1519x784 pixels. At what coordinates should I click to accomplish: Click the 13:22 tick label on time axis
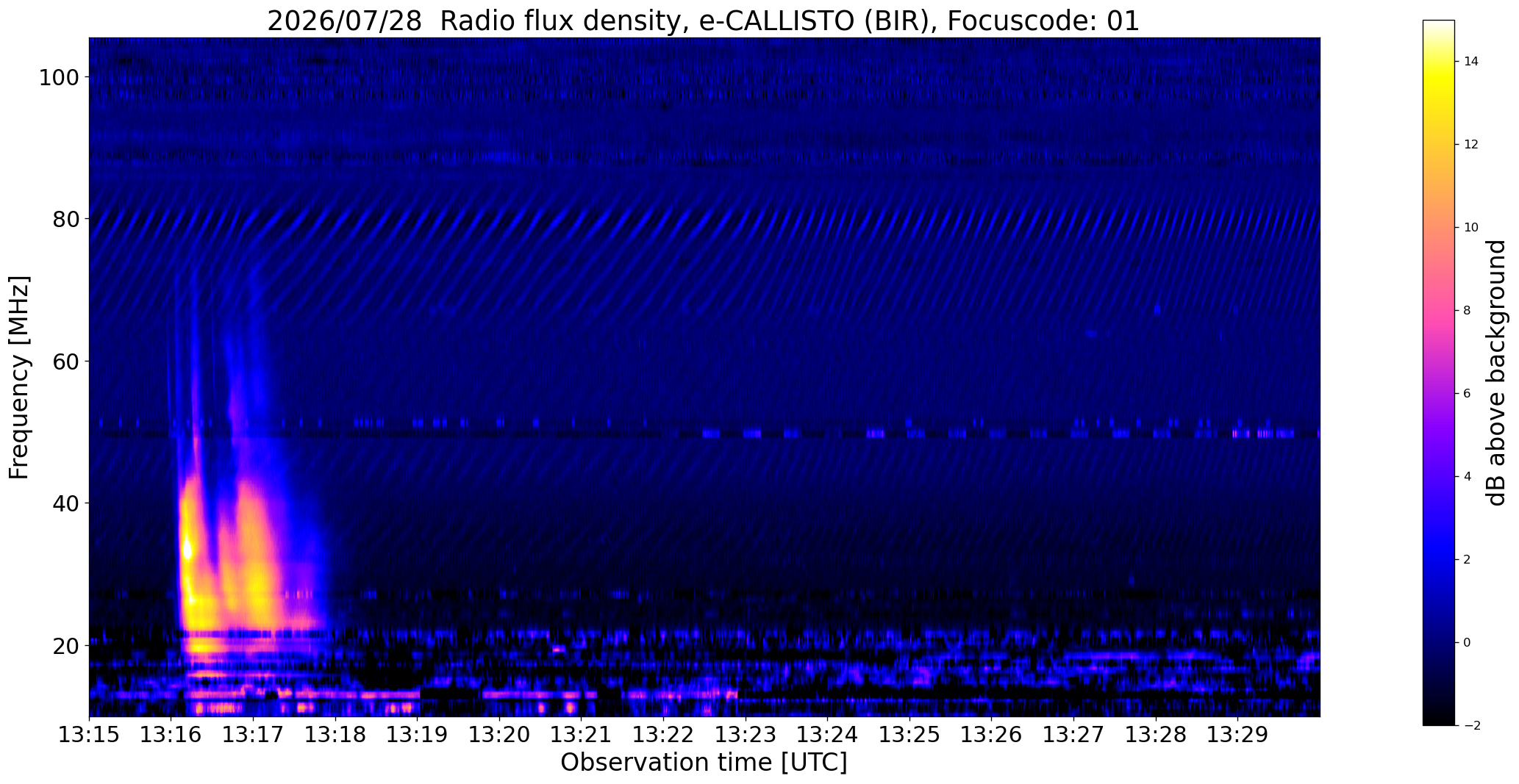[x=663, y=735]
